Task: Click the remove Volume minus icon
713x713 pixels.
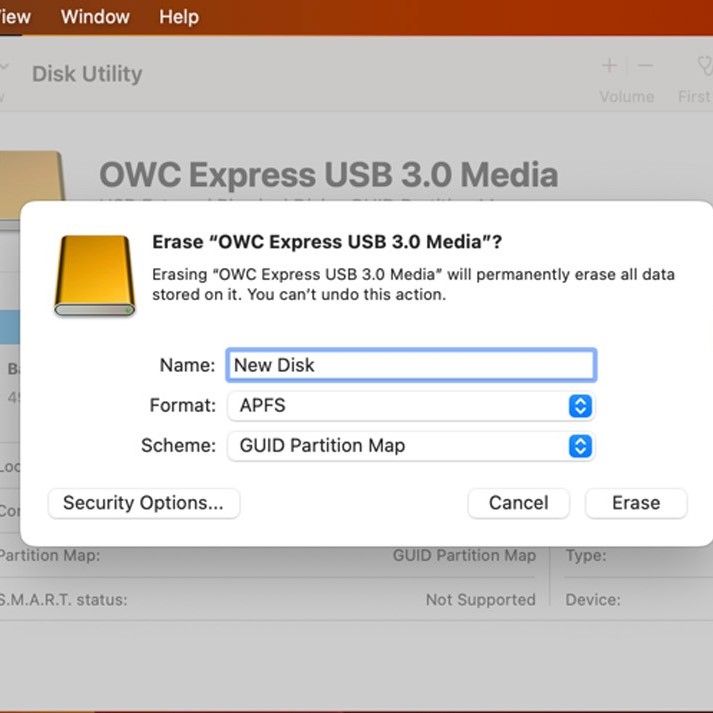Action: pyautogui.click(x=645, y=66)
